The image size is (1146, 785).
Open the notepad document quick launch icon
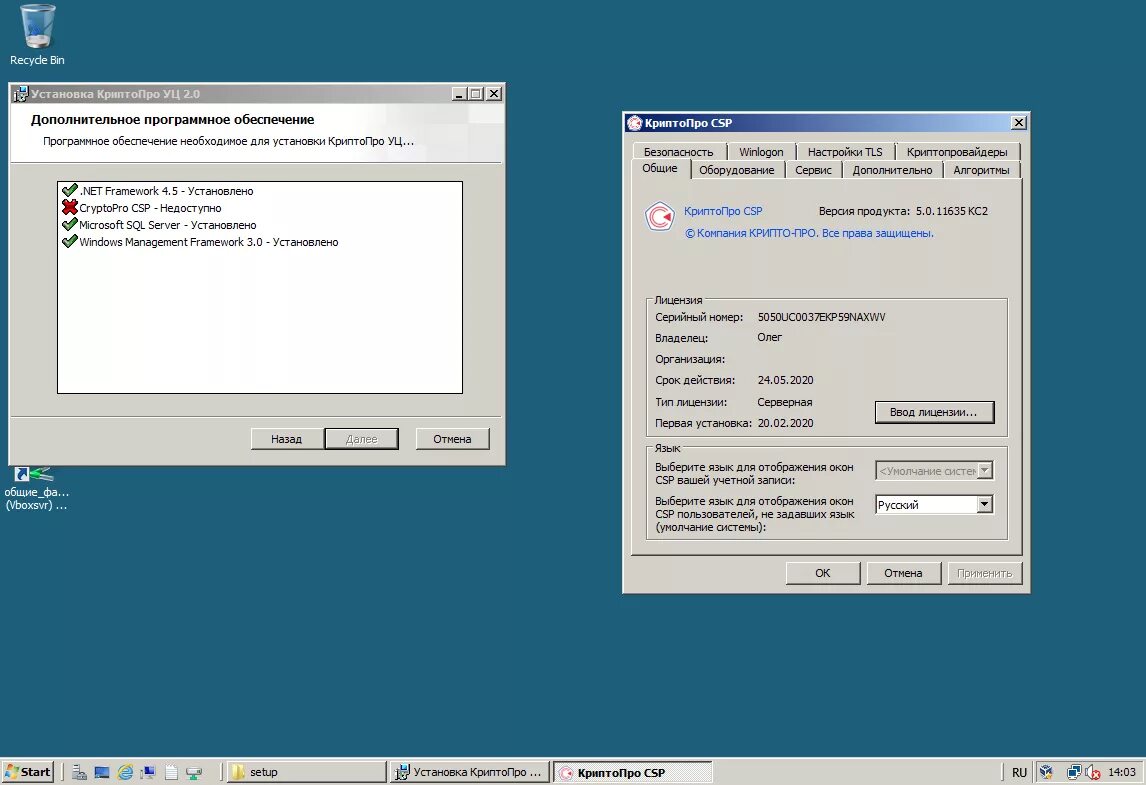[x=171, y=772]
